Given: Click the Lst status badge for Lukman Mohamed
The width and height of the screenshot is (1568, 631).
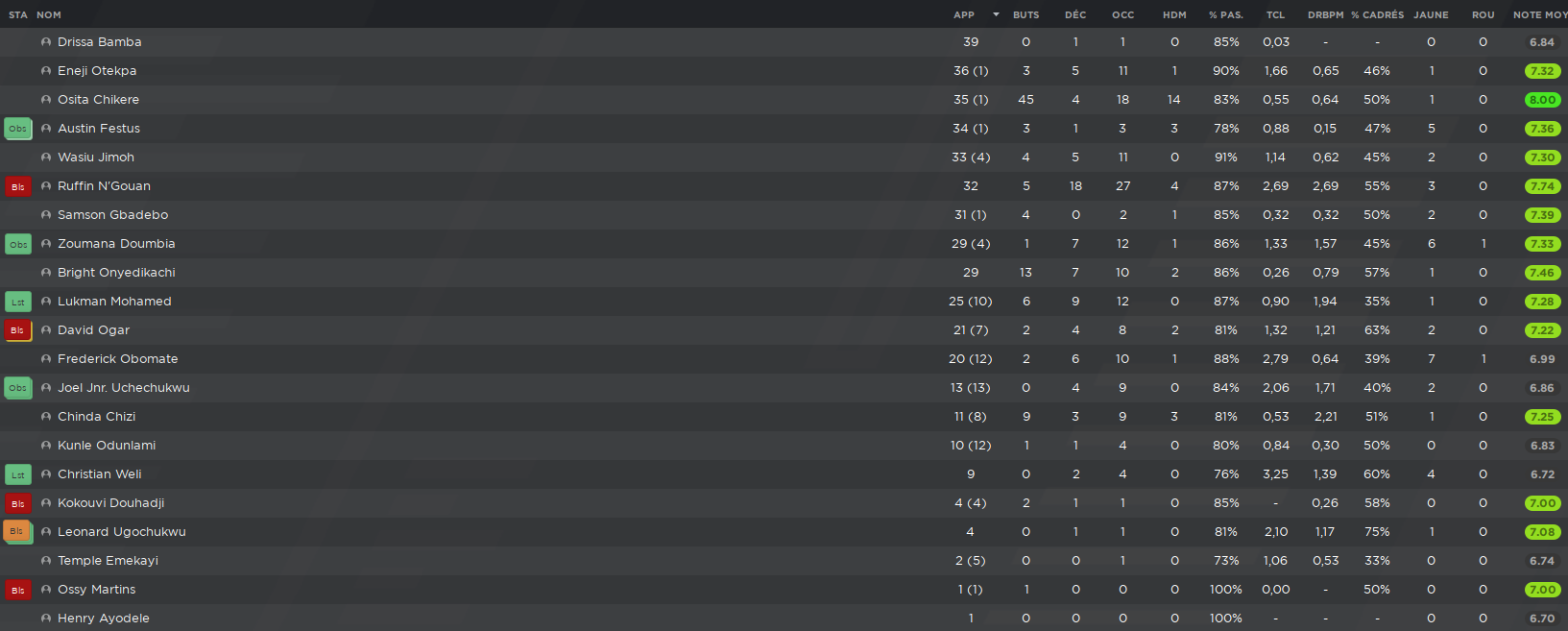Looking at the screenshot, I should pyautogui.click(x=18, y=302).
